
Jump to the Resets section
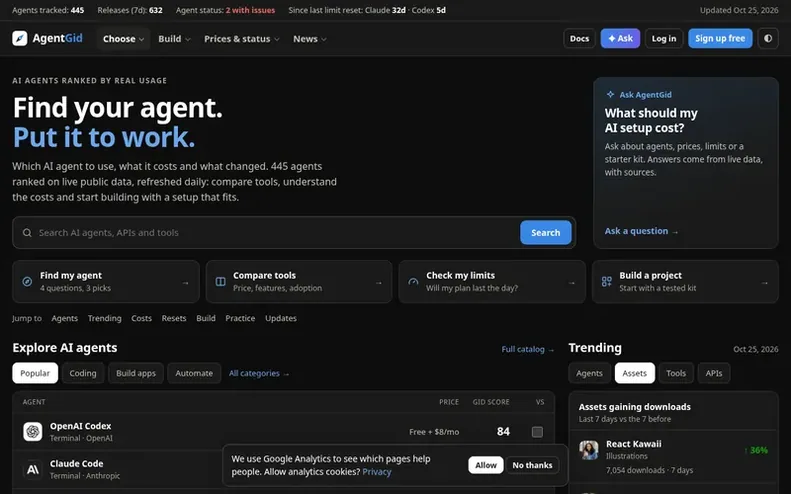pyautogui.click(x=174, y=318)
